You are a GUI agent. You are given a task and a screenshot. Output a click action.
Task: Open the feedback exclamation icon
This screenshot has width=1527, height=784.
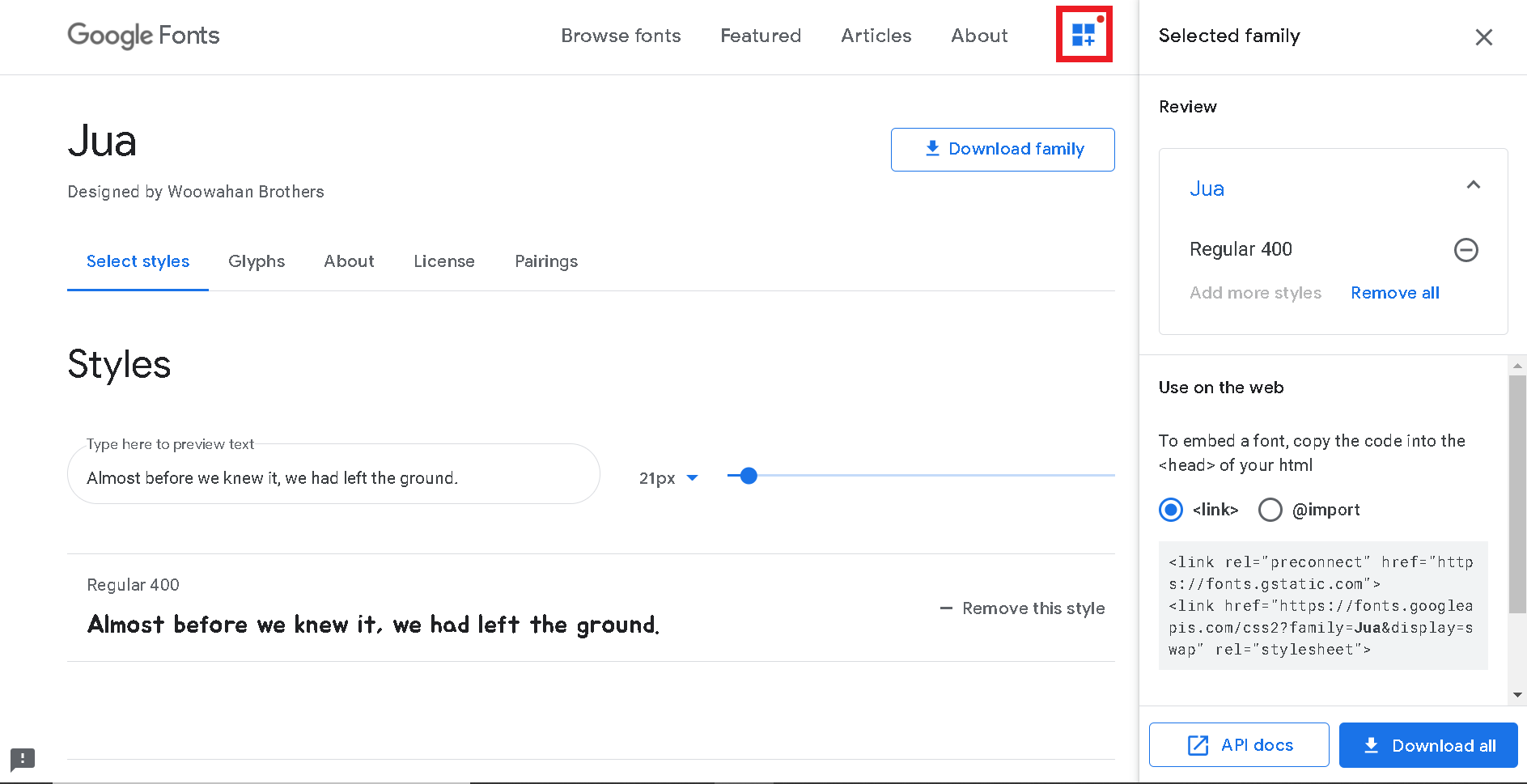click(x=23, y=759)
